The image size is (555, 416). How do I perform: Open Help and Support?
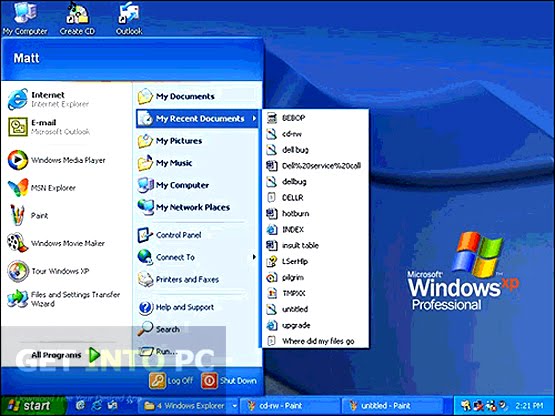pos(176,307)
